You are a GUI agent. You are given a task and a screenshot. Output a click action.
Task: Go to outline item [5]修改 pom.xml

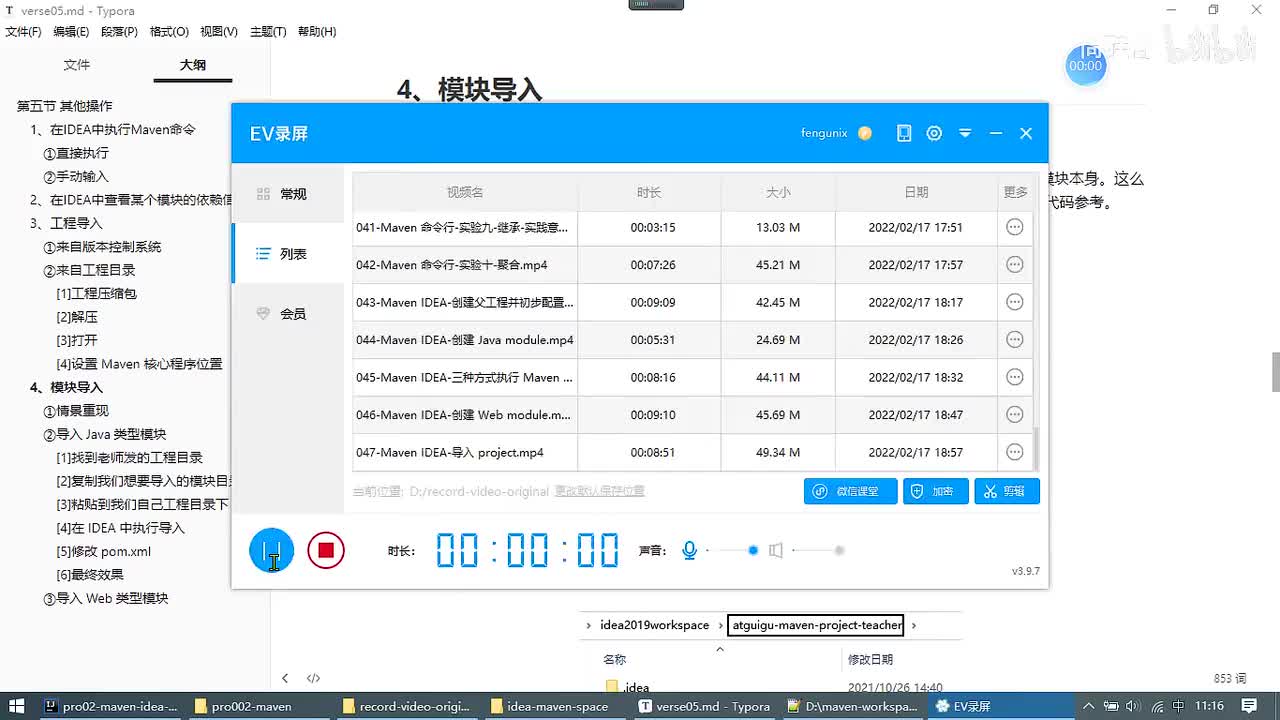click(x=104, y=551)
